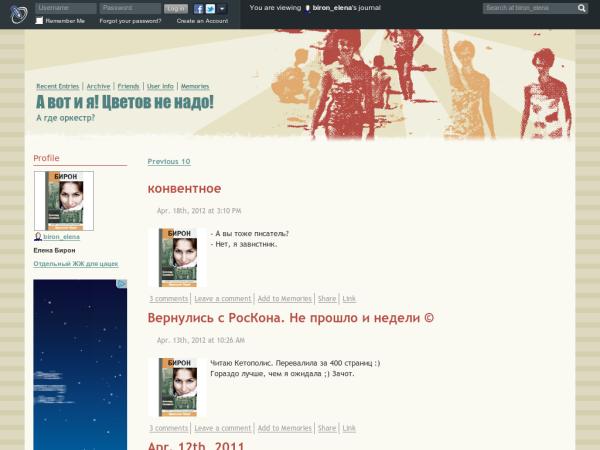
Task: Close the sidebar ad via AdChoices icon
Action: [x=123, y=284]
